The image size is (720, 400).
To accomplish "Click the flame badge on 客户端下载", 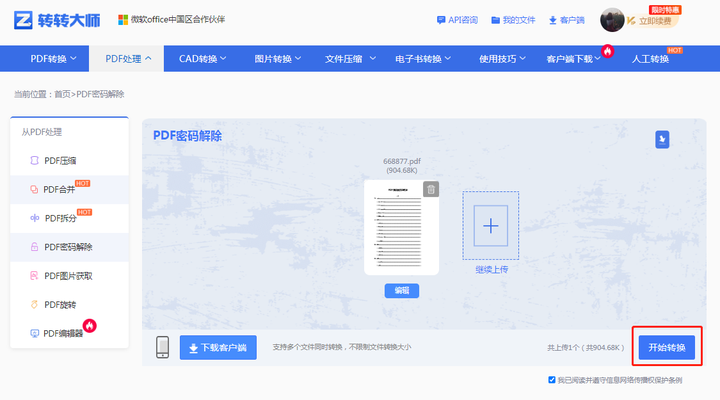I will point(608,51).
